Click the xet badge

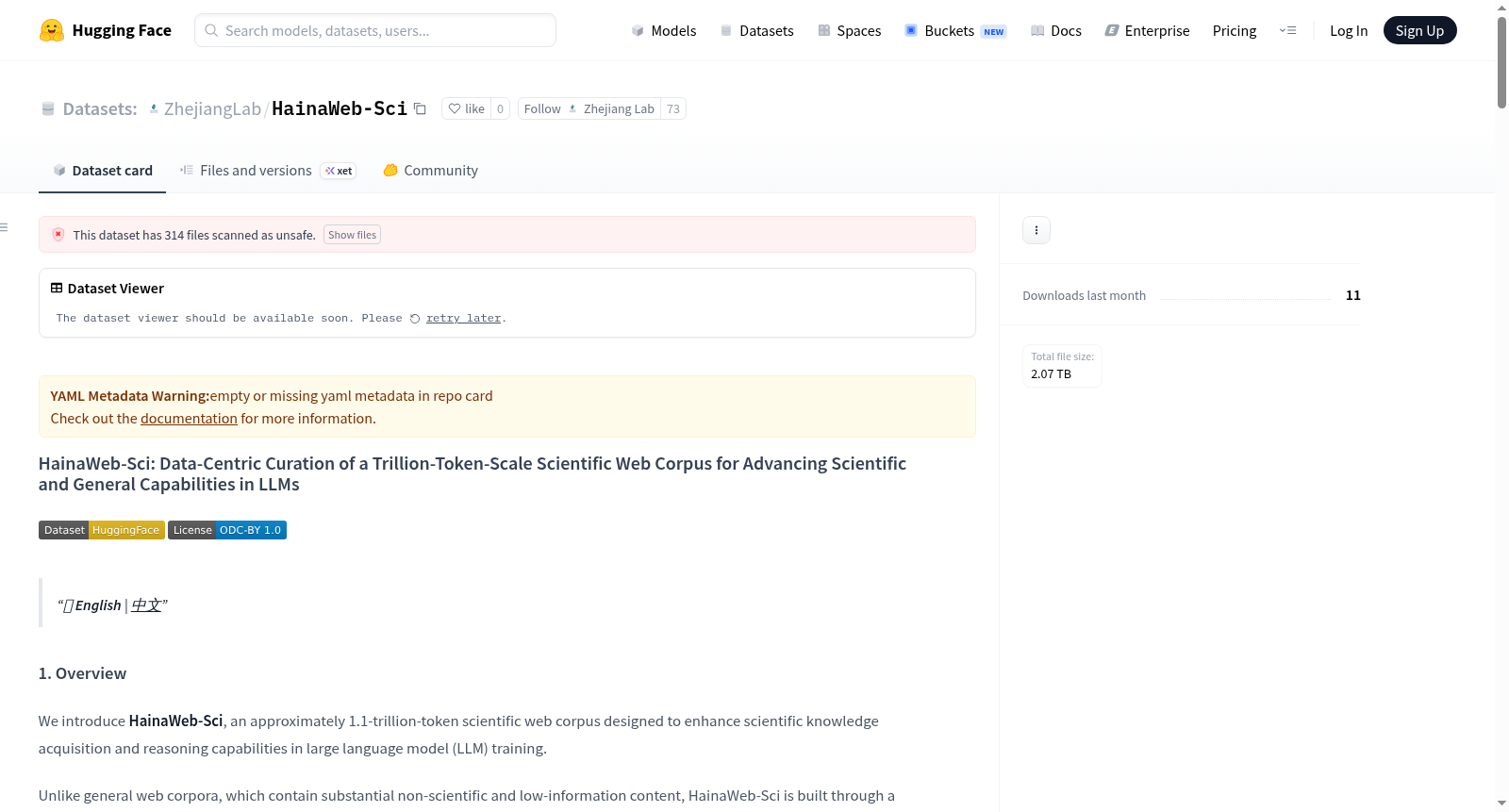[x=339, y=171]
